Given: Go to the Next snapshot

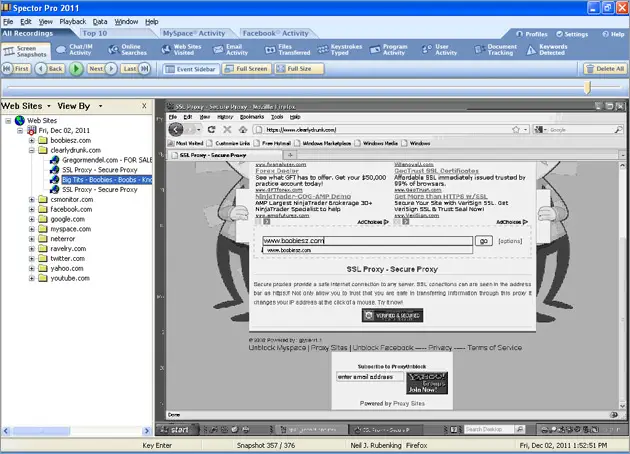Looking at the screenshot, I should (102, 69).
